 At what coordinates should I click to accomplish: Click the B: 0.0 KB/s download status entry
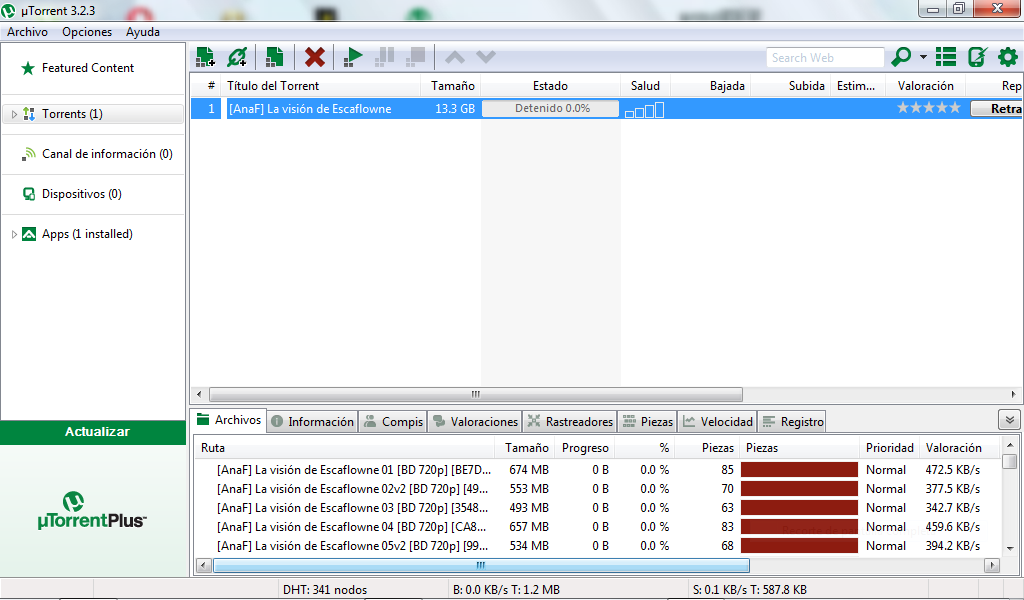pyautogui.click(x=506, y=590)
